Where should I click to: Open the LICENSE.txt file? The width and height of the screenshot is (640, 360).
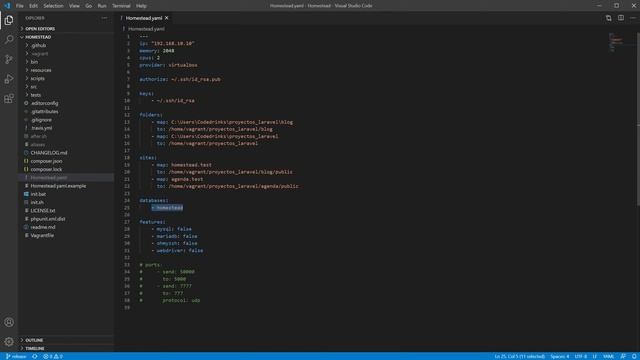pos(43,211)
